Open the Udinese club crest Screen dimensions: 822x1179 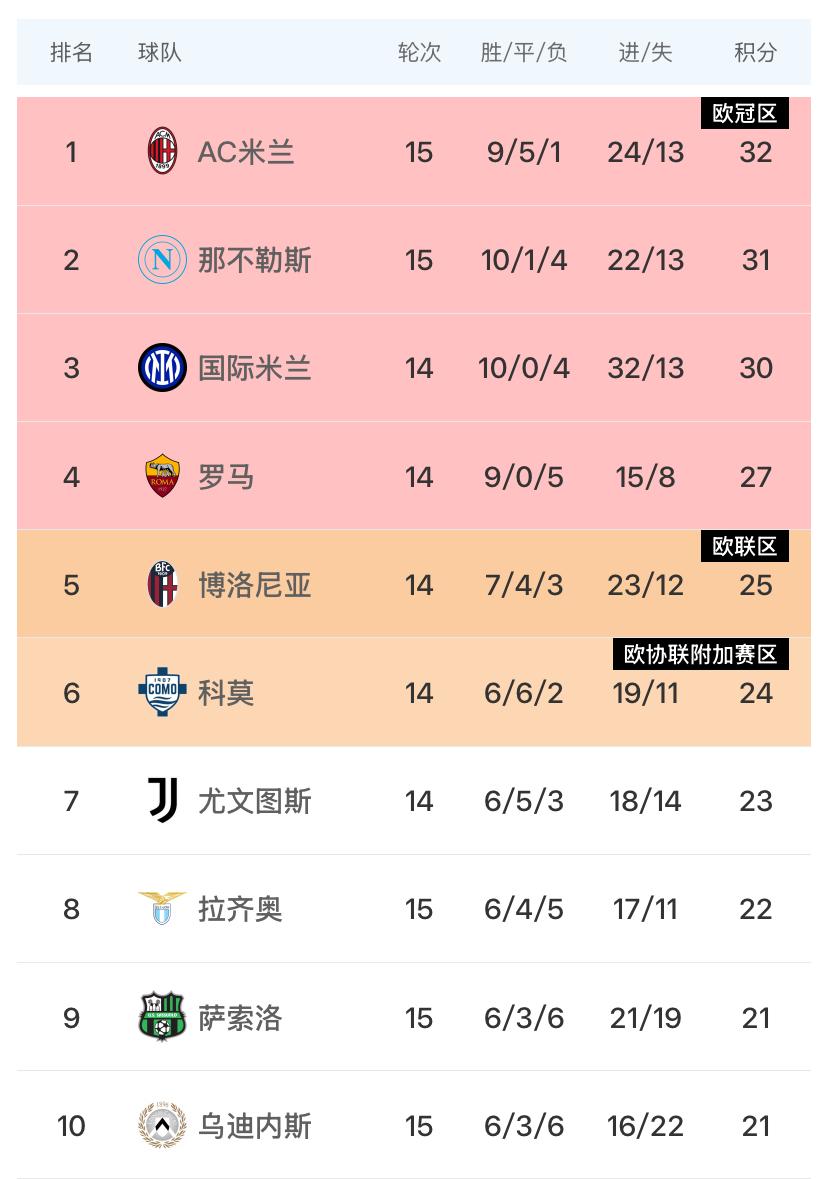click(162, 1125)
